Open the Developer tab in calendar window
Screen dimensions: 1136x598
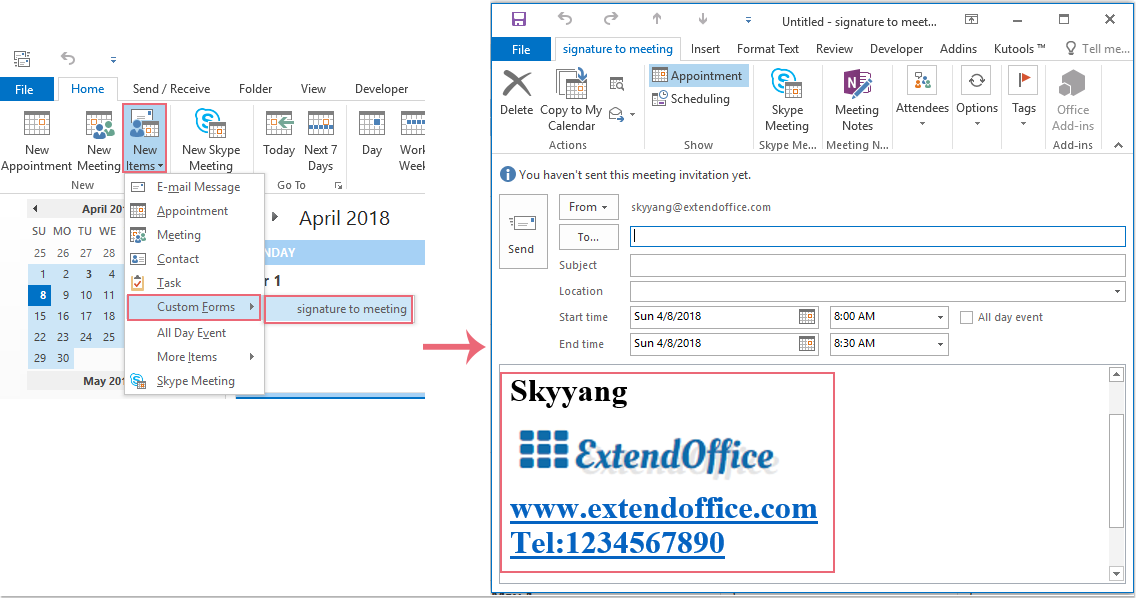pos(381,88)
